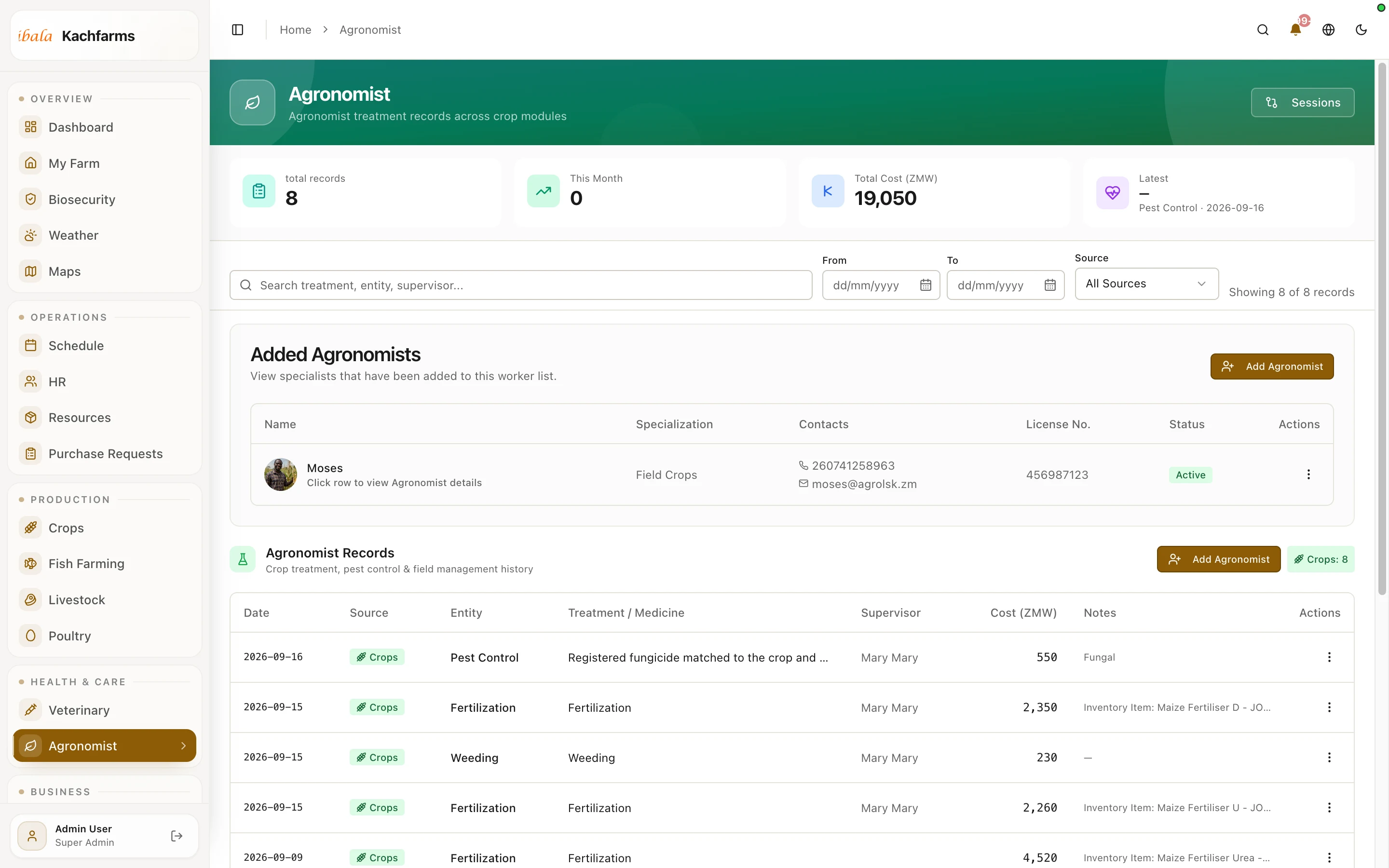
Task: Click the language globe icon
Action: coord(1328,30)
